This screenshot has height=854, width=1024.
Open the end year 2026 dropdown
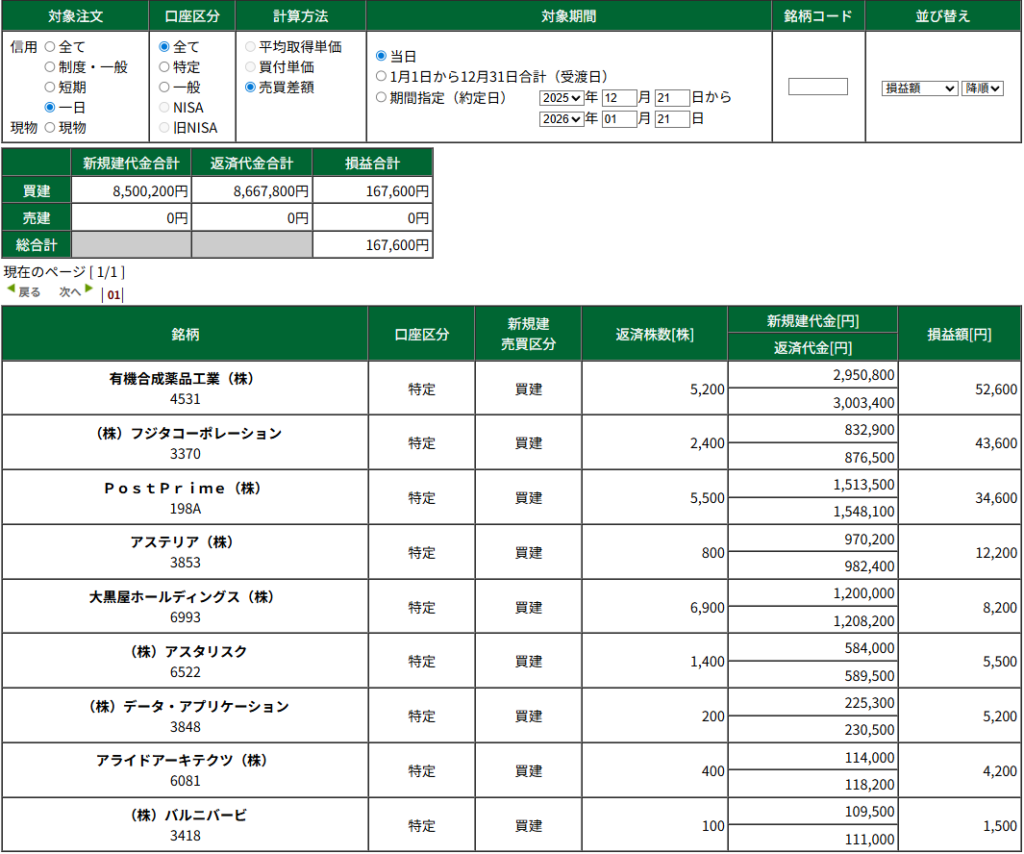[561, 119]
